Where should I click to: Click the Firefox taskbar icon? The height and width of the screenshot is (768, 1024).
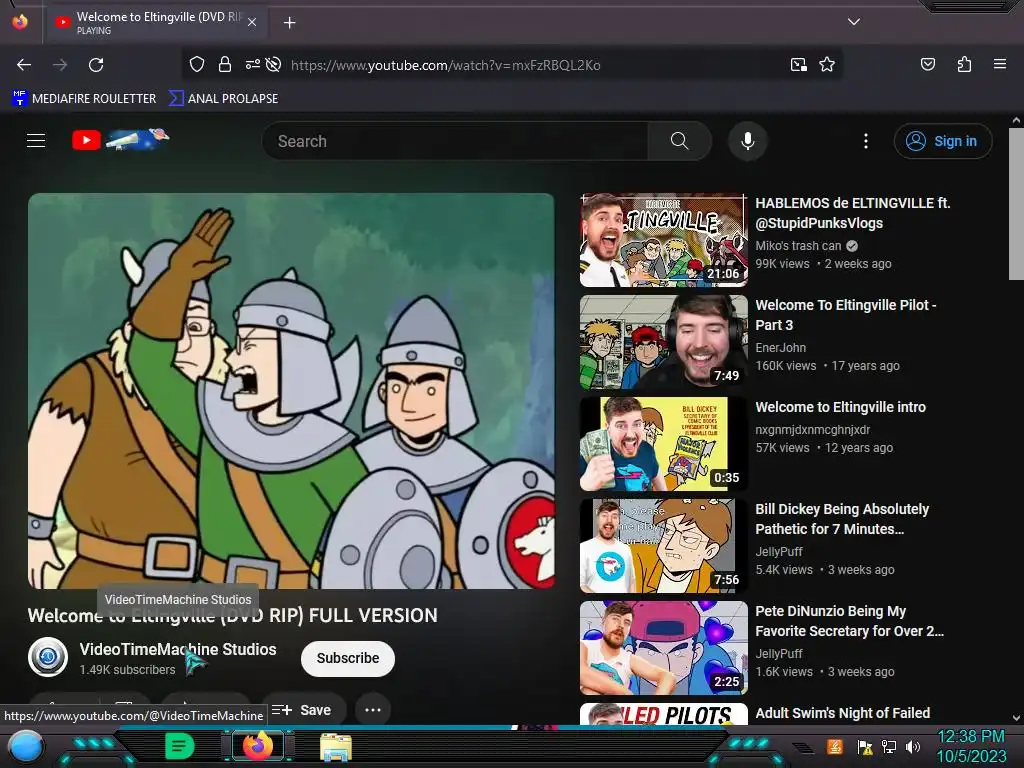pos(258,746)
